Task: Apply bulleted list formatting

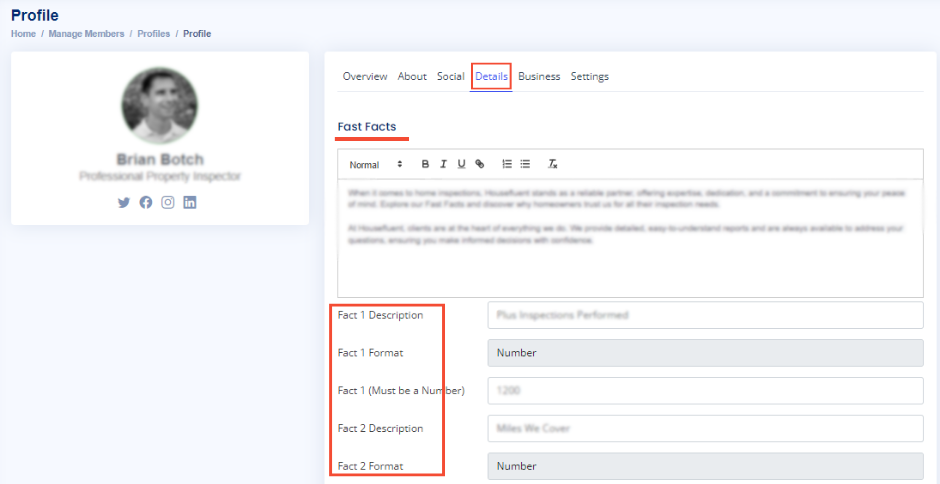Action: point(525,164)
